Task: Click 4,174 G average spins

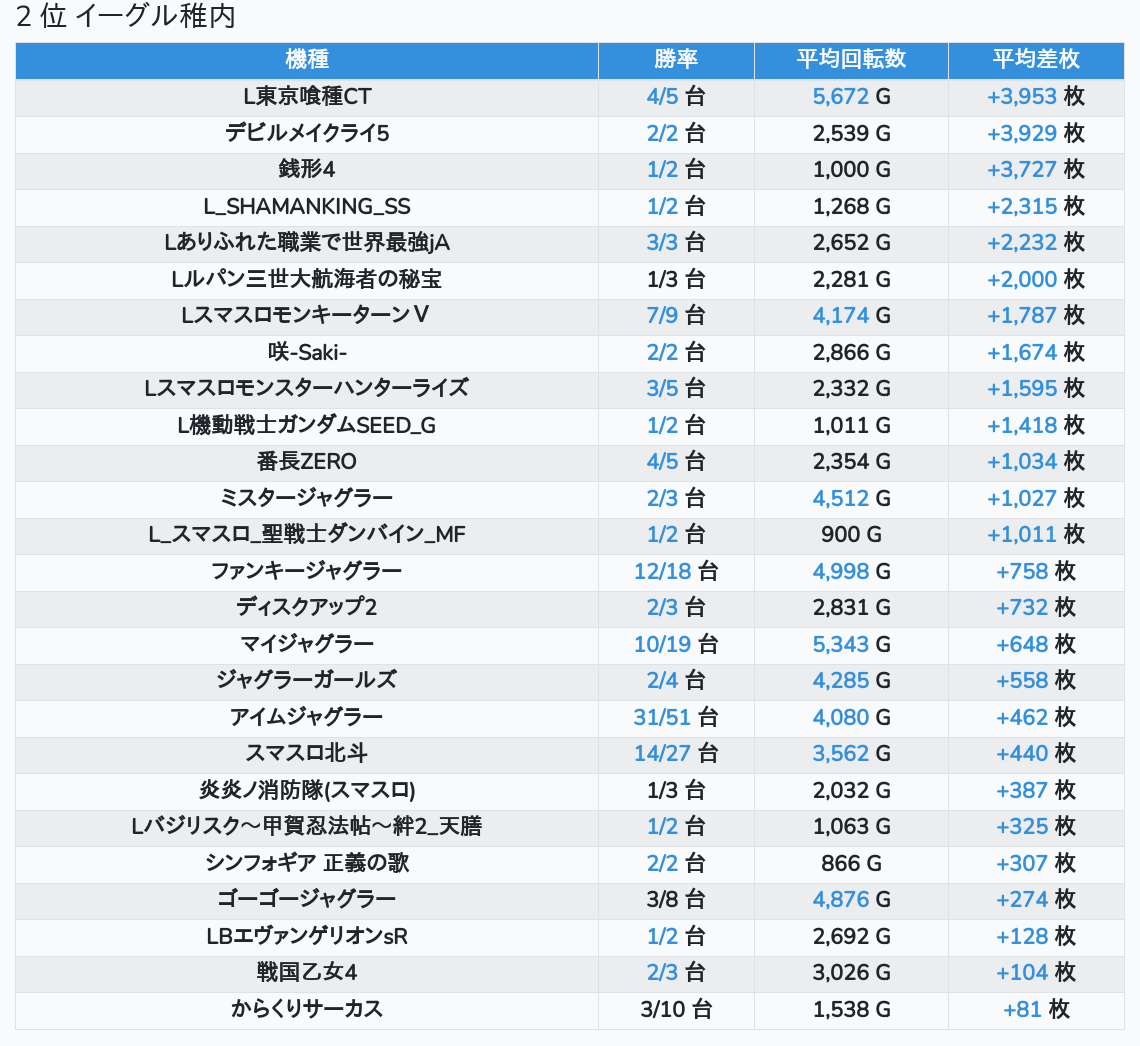Action: point(851,315)
